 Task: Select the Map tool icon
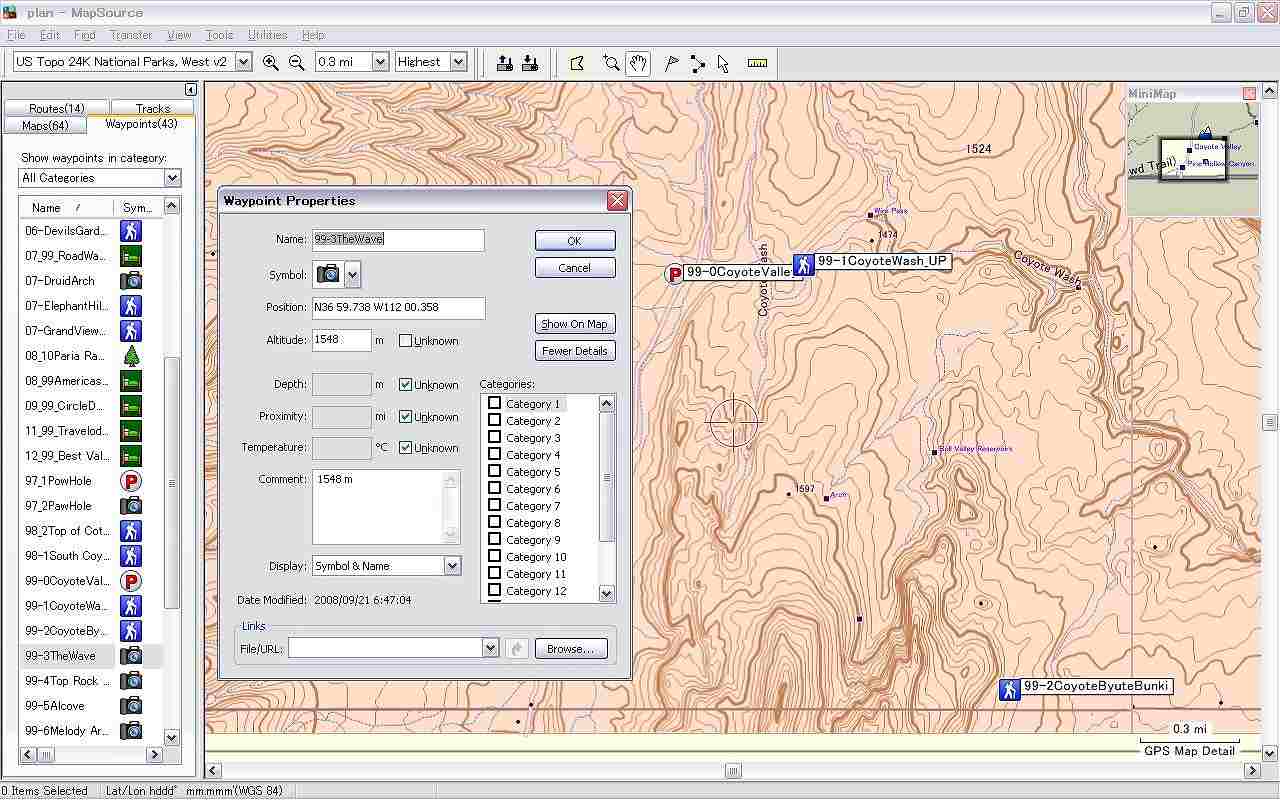pos(577,63)
